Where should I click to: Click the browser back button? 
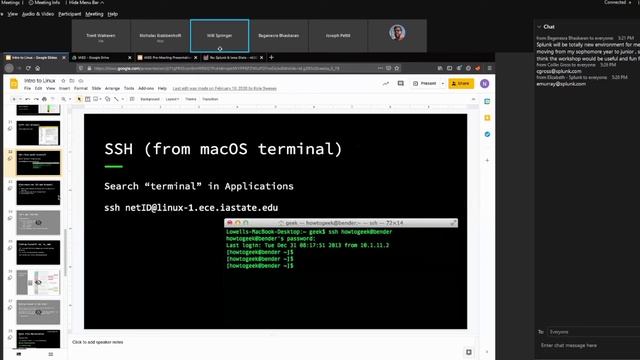pyautogui.click(x=9, y=68)
